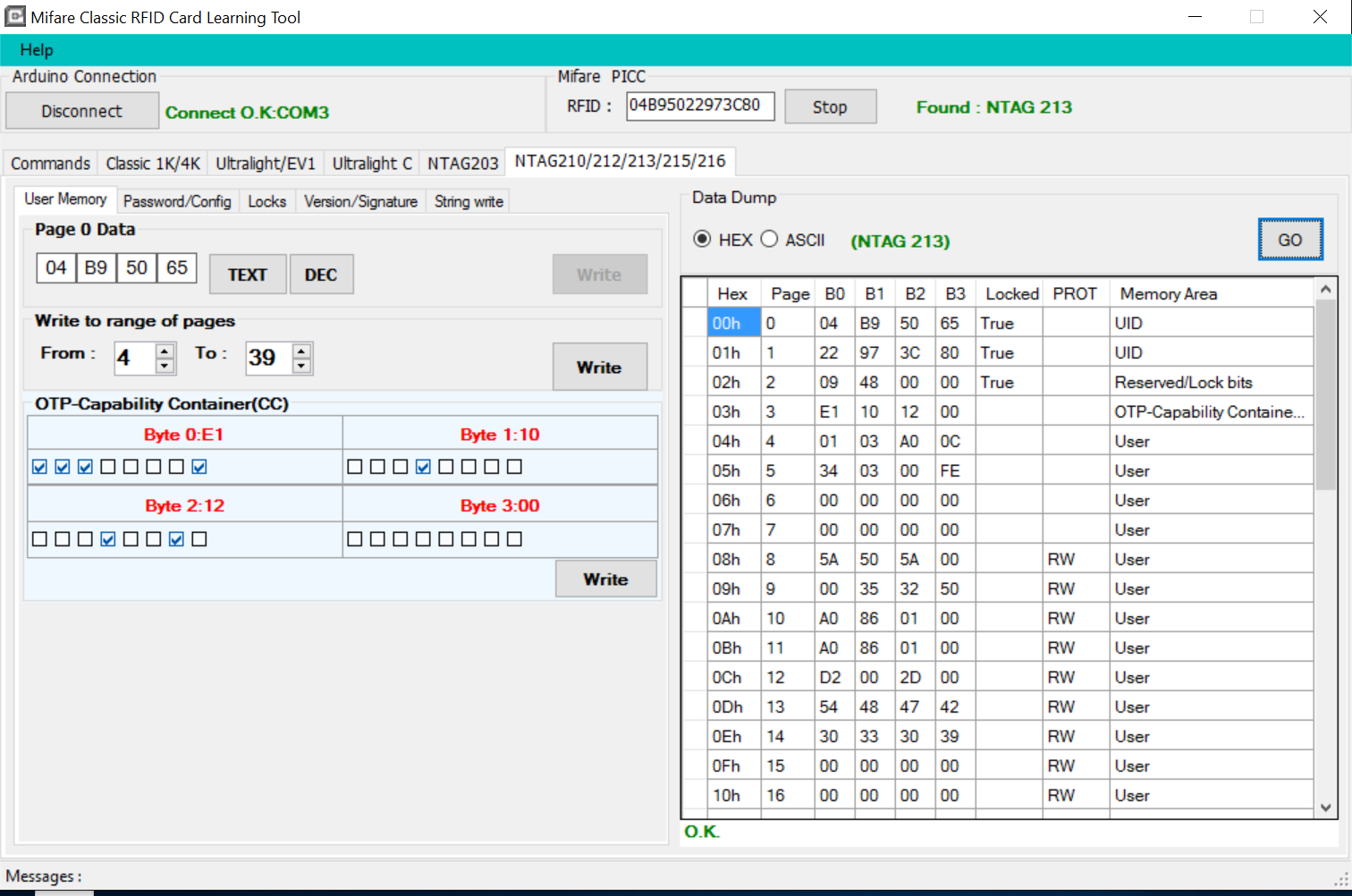
Task: Uncheck the checked seventh box of Byte 2
Action: (x=176, y=539)
